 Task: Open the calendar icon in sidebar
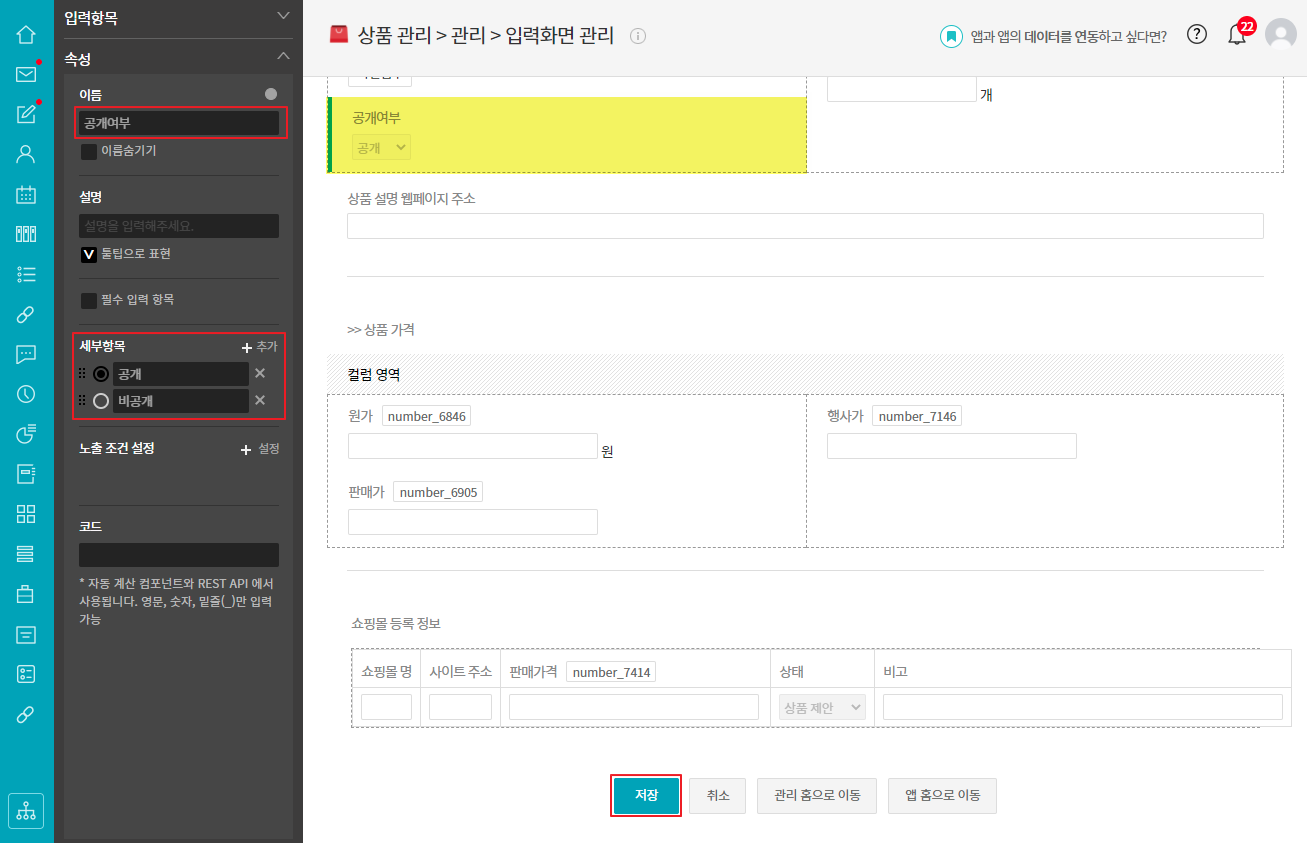[x=26, y=194]
